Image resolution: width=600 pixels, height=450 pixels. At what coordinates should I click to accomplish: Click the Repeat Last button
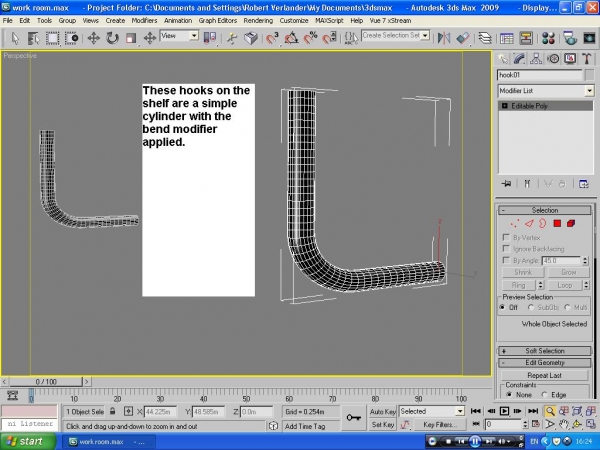[x=545, y=375]
